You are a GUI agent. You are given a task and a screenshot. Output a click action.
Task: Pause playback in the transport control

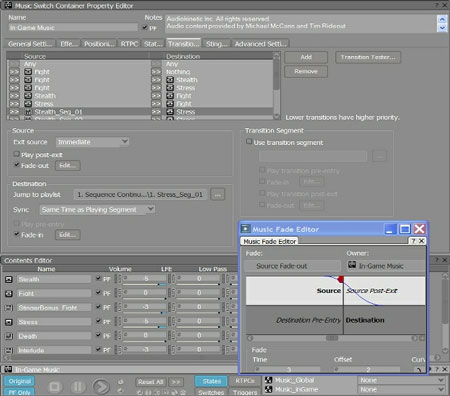77,387
